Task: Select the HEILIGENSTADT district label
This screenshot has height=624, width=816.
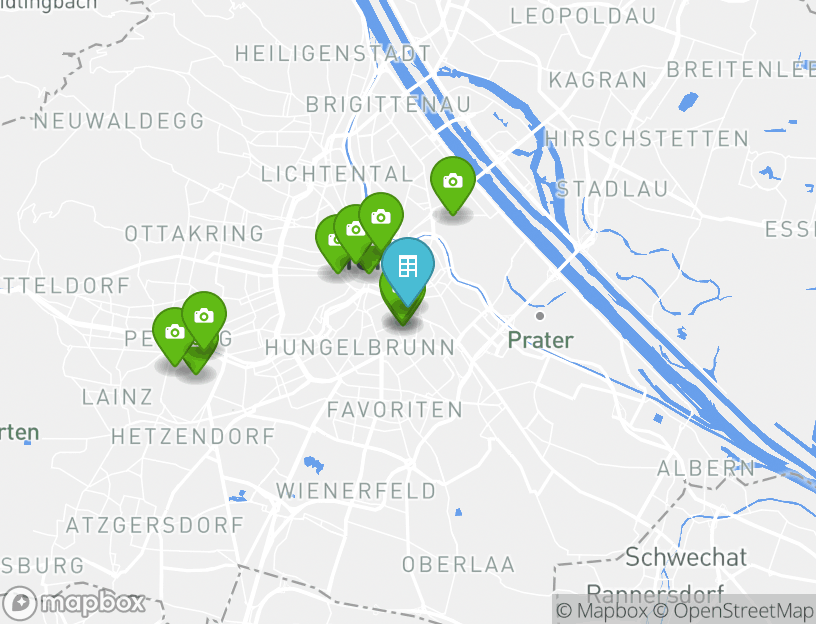Action: click(333, 54)
